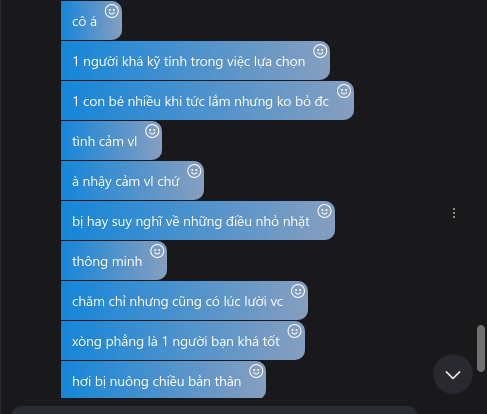Select "hơi bị nuông chiều bản thân" bubble
The width and height of the screenshot is (487, 414).
pos(163,380)
